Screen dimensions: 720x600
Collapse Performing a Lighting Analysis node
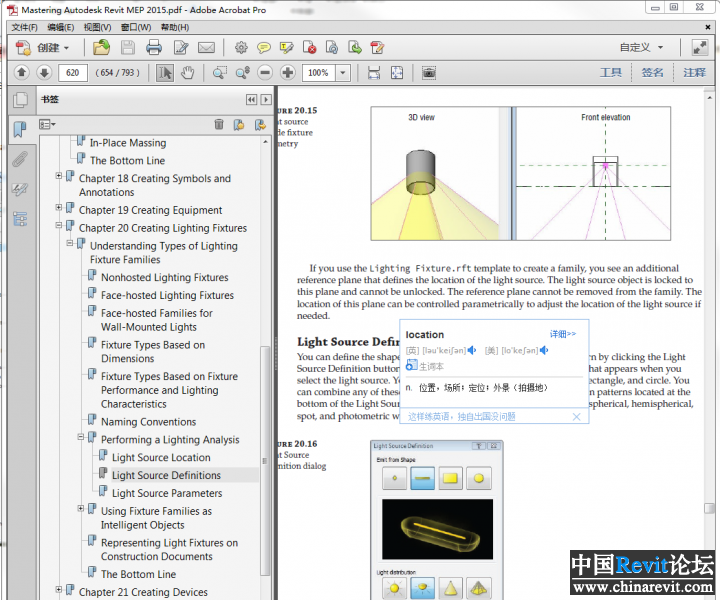[x=81, y=437]
